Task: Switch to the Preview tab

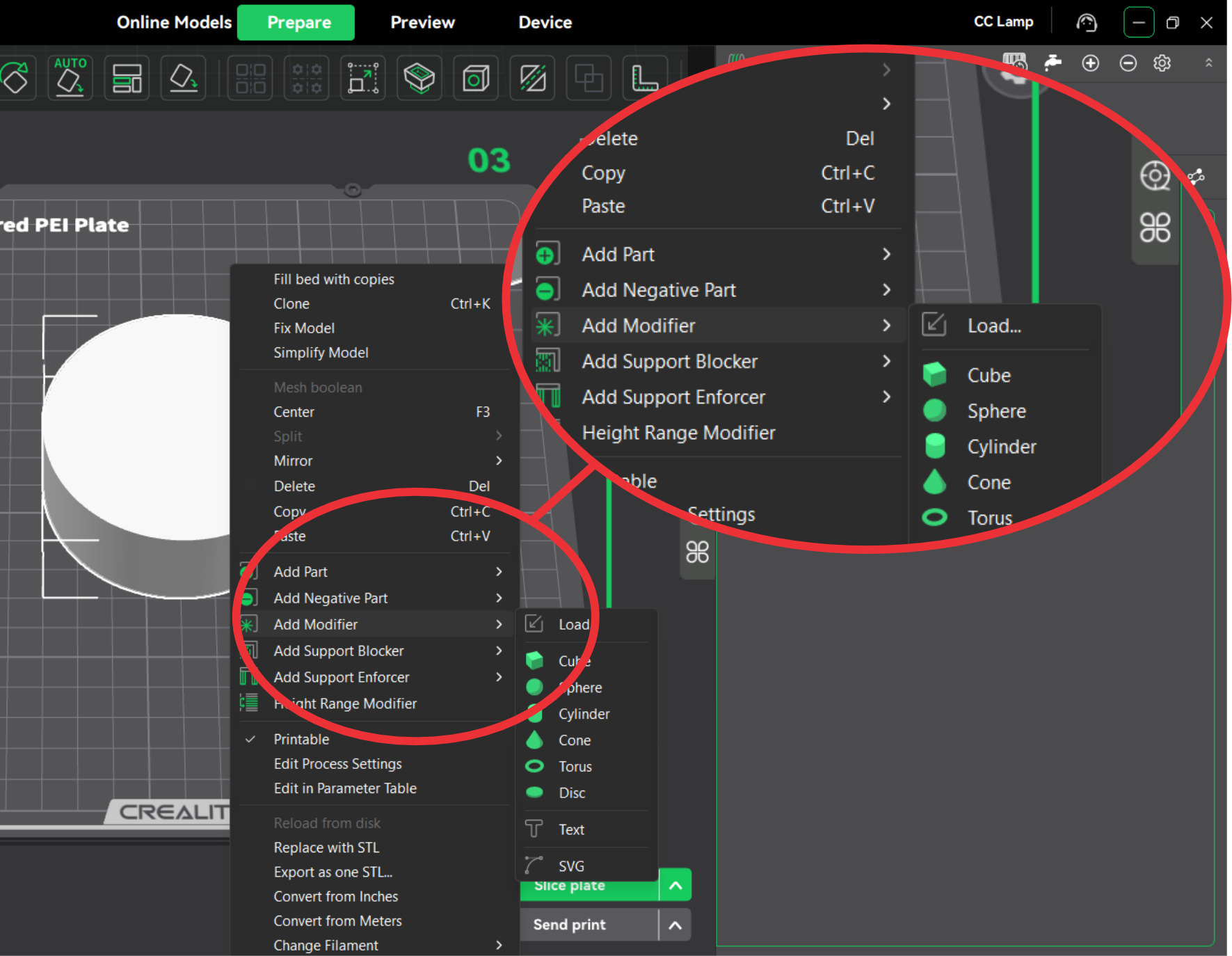Action: pos(423,22)
